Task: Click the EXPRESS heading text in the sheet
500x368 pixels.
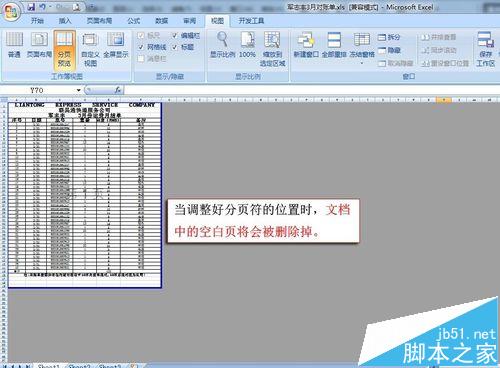Action: pyautogui.click(x=68, y=105)
